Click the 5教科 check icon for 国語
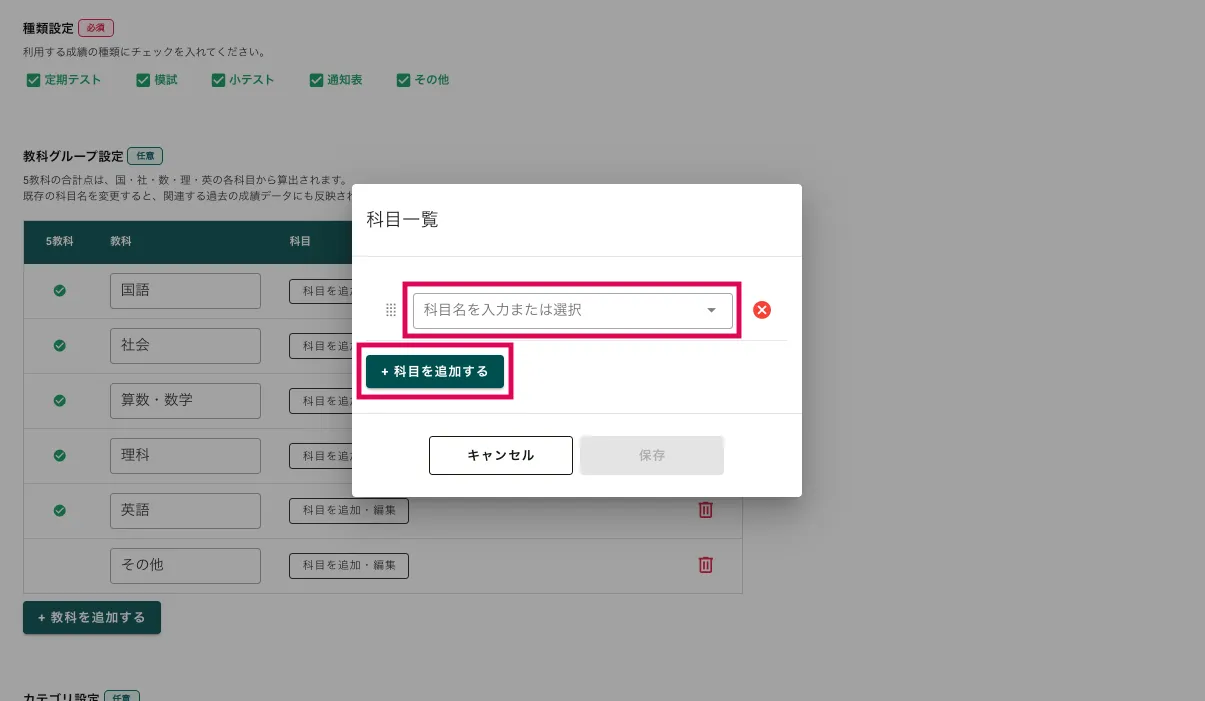The height and width of the screenshot is (701, 1205). click(x=59, y=291)
